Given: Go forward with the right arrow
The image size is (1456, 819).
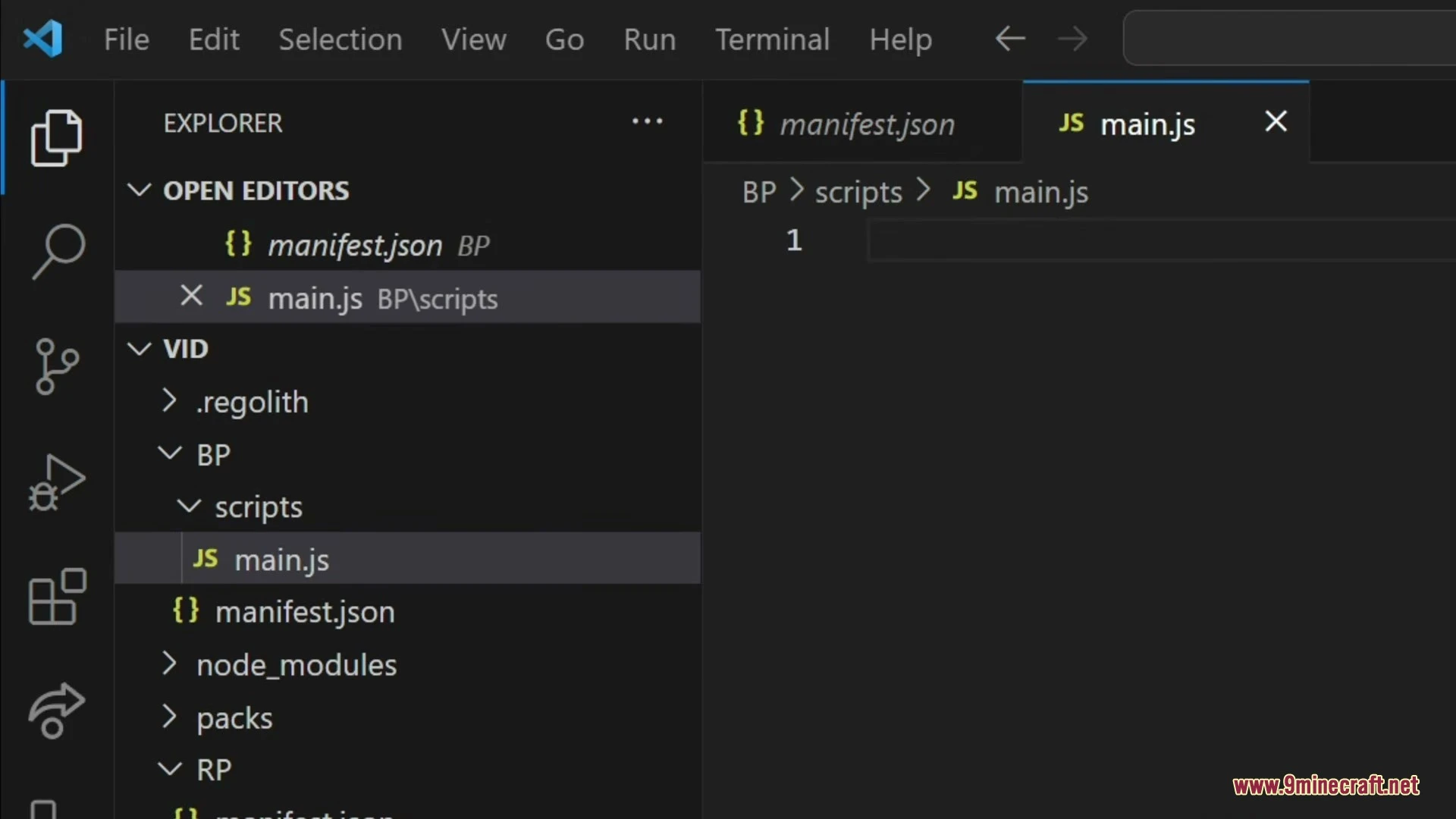Looking at the screenshot, I should 1072,38.
